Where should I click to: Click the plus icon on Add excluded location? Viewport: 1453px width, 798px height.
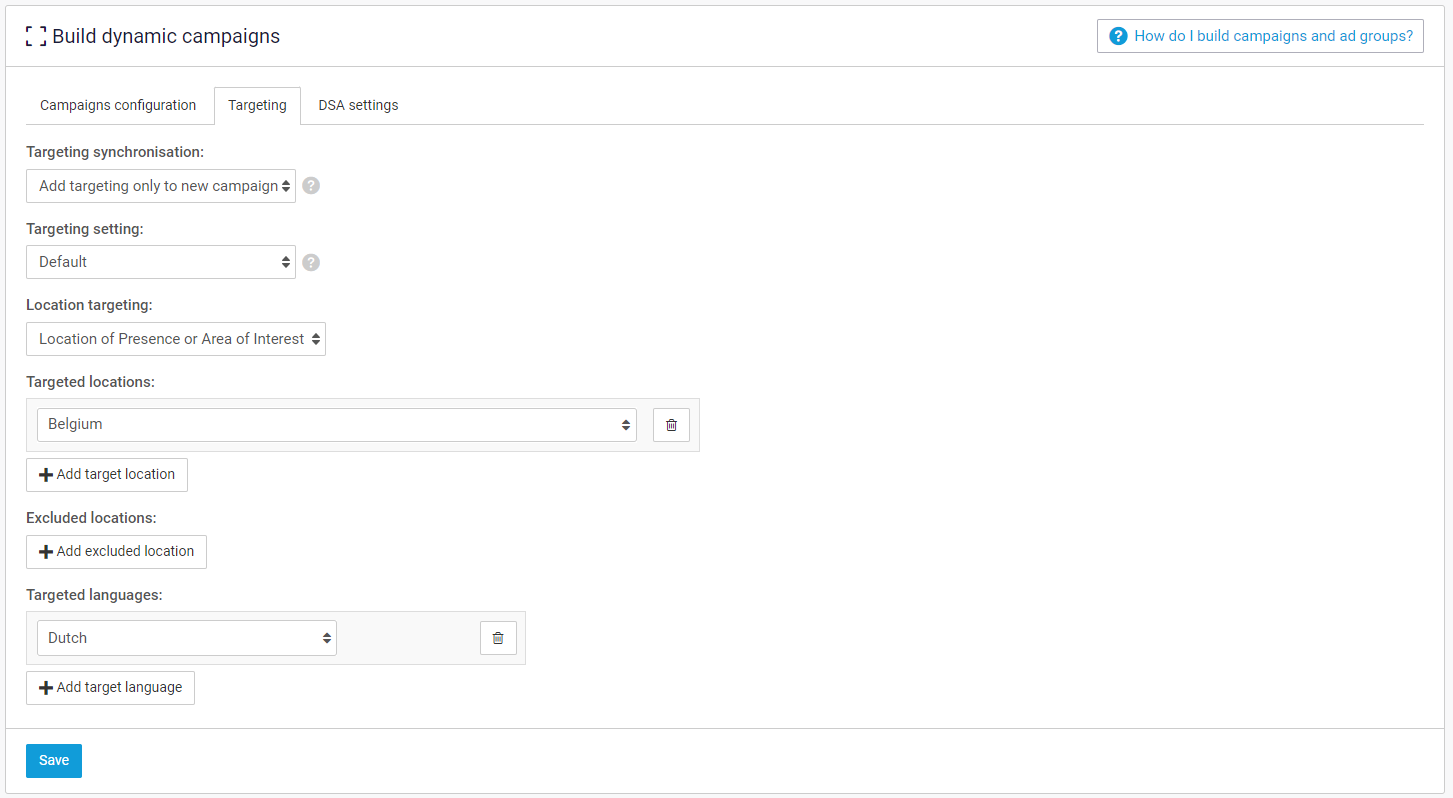(x=45, y=552)
